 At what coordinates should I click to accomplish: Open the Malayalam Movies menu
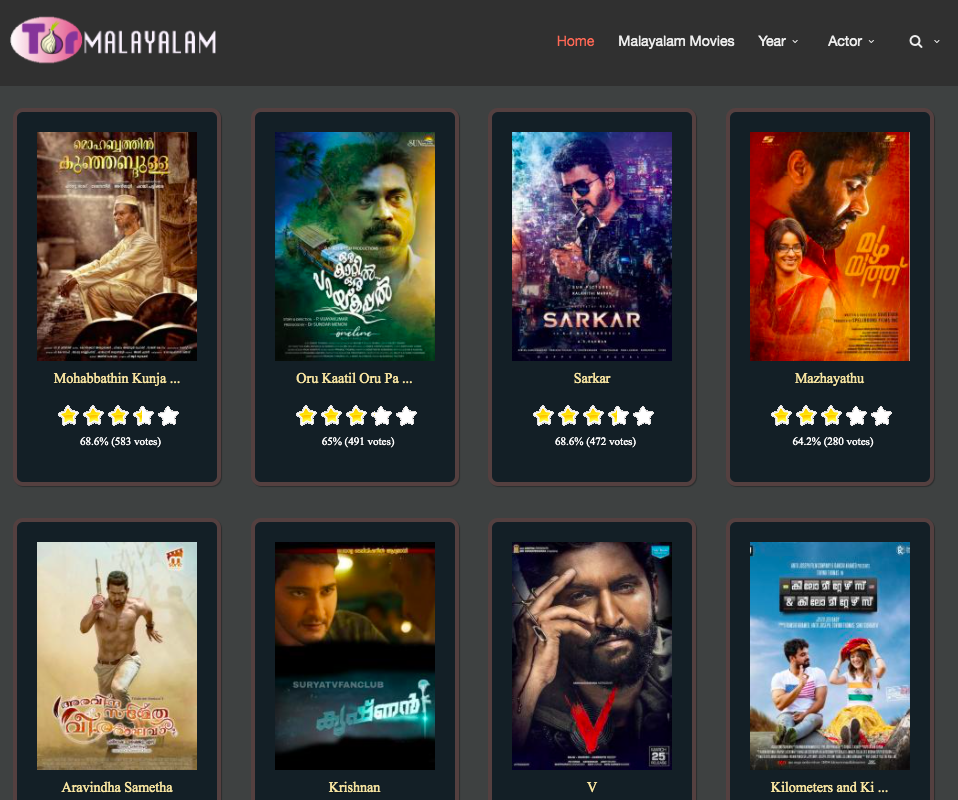pos(676,41)
